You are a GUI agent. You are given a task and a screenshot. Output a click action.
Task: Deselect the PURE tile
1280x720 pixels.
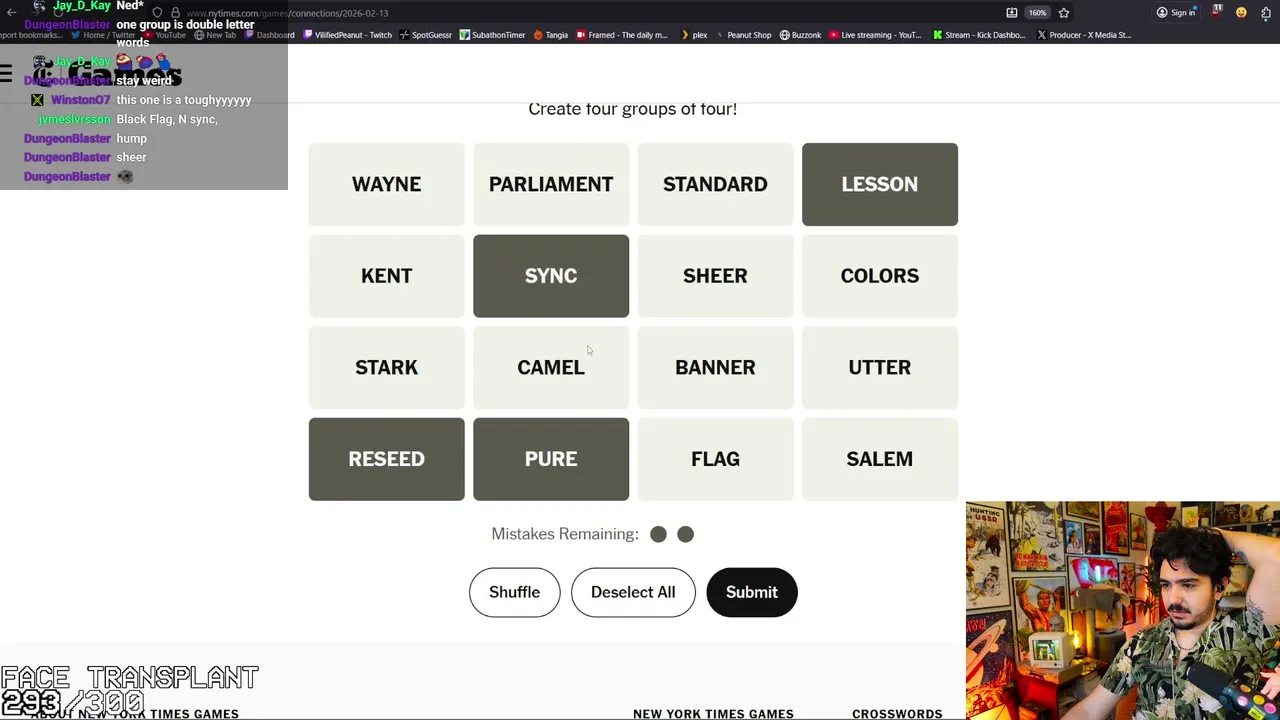click(x=551, y=459)
